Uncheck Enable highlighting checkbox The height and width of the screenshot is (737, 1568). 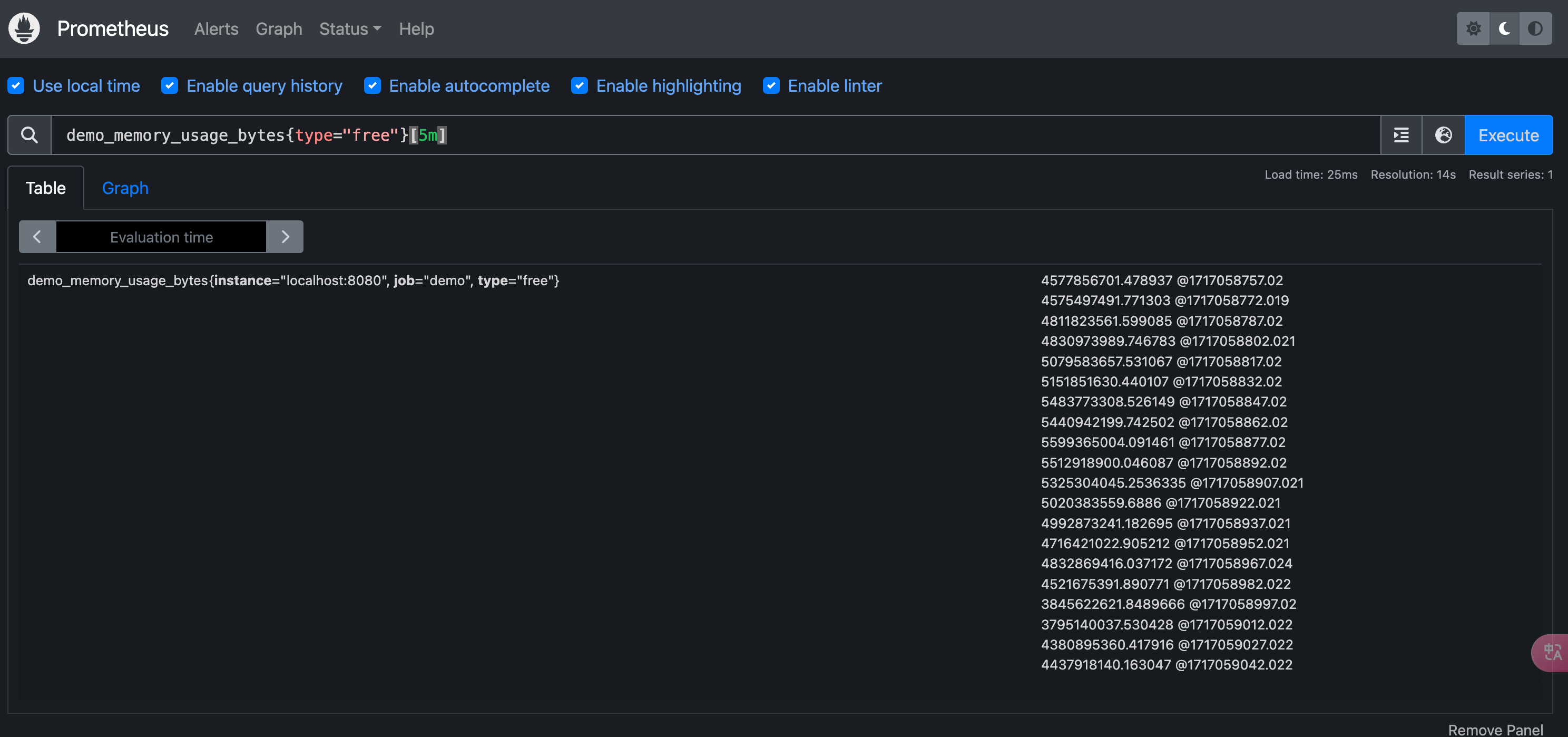(x=580, y=86)
